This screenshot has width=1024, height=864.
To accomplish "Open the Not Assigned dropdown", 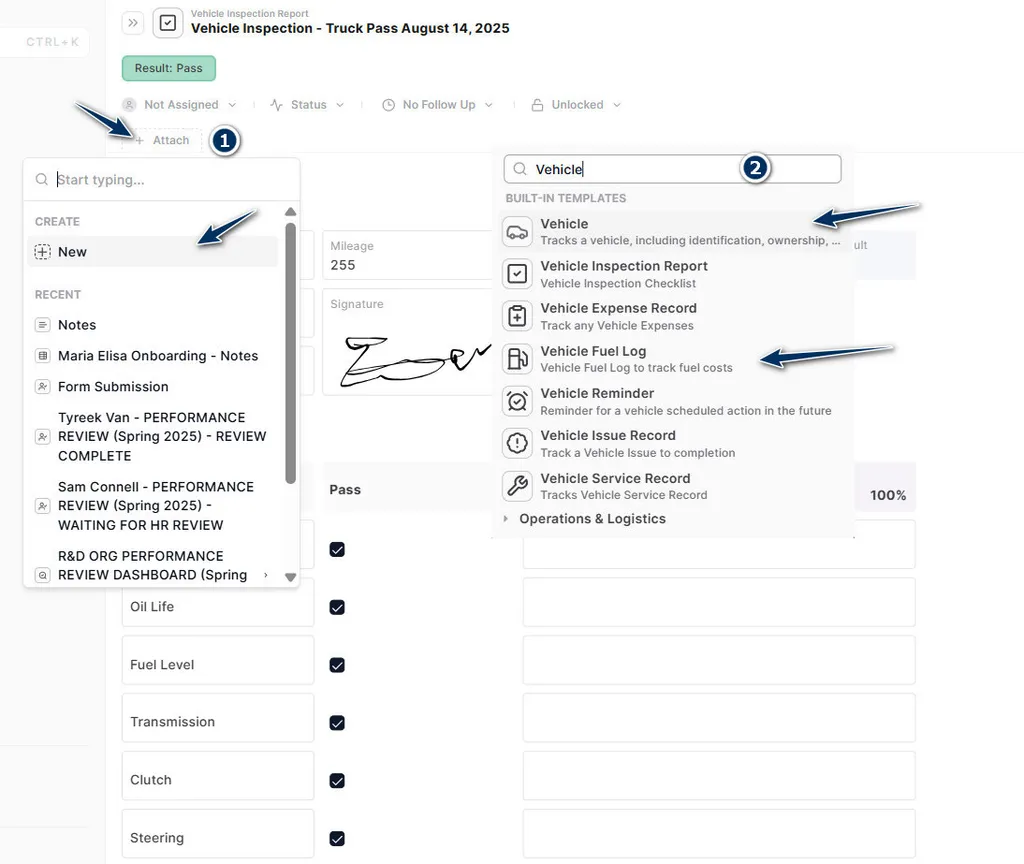I will pyautogui.click(x=179, y=105).
